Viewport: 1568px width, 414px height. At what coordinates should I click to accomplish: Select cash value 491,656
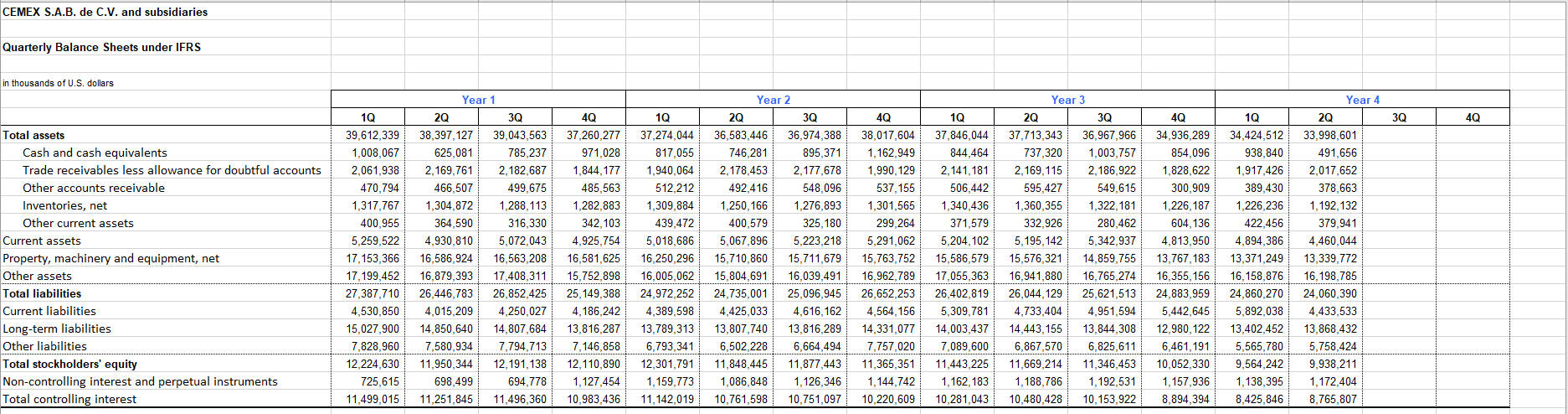coord(1337,153)
